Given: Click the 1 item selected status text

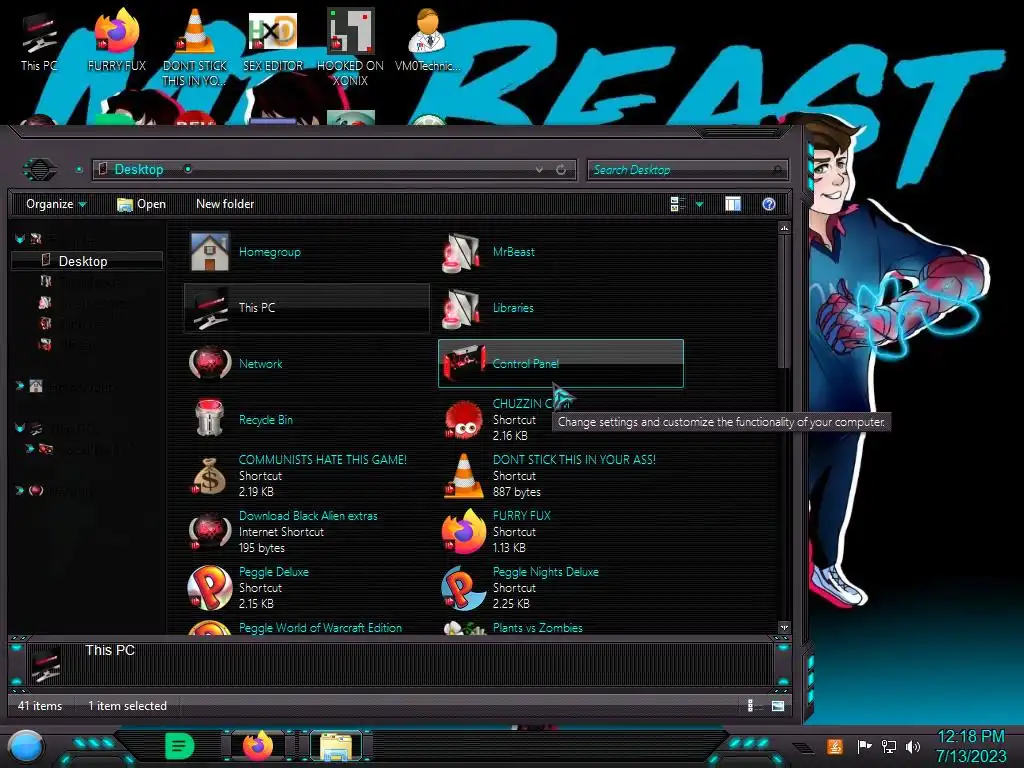Looking at the screenshot, I should pos(127,706).
